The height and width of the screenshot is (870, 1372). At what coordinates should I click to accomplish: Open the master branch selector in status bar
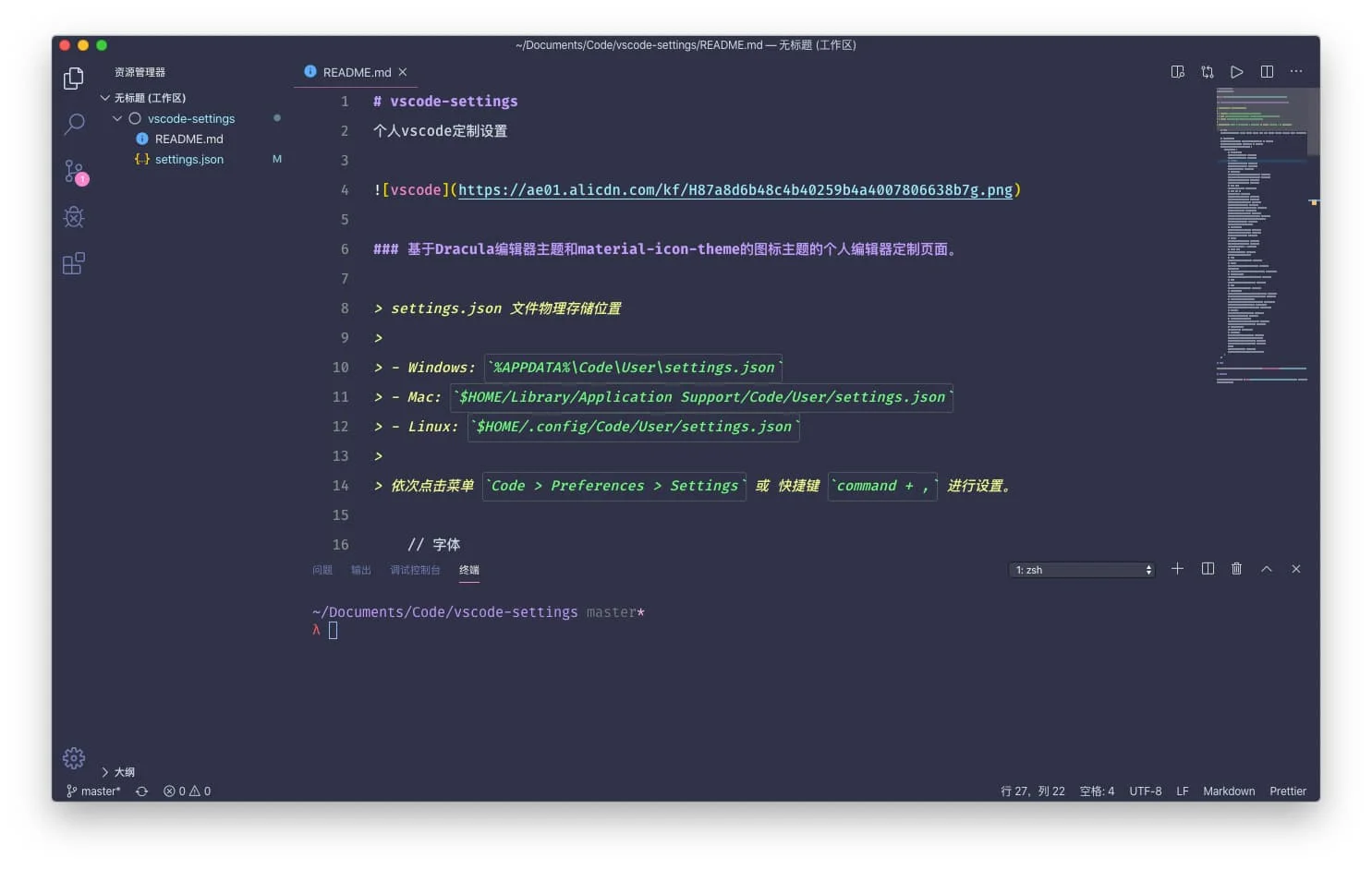[93, 791]
